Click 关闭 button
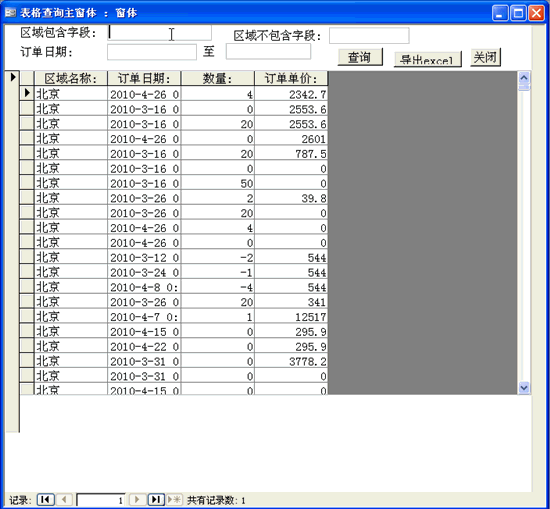 (485, 57)
